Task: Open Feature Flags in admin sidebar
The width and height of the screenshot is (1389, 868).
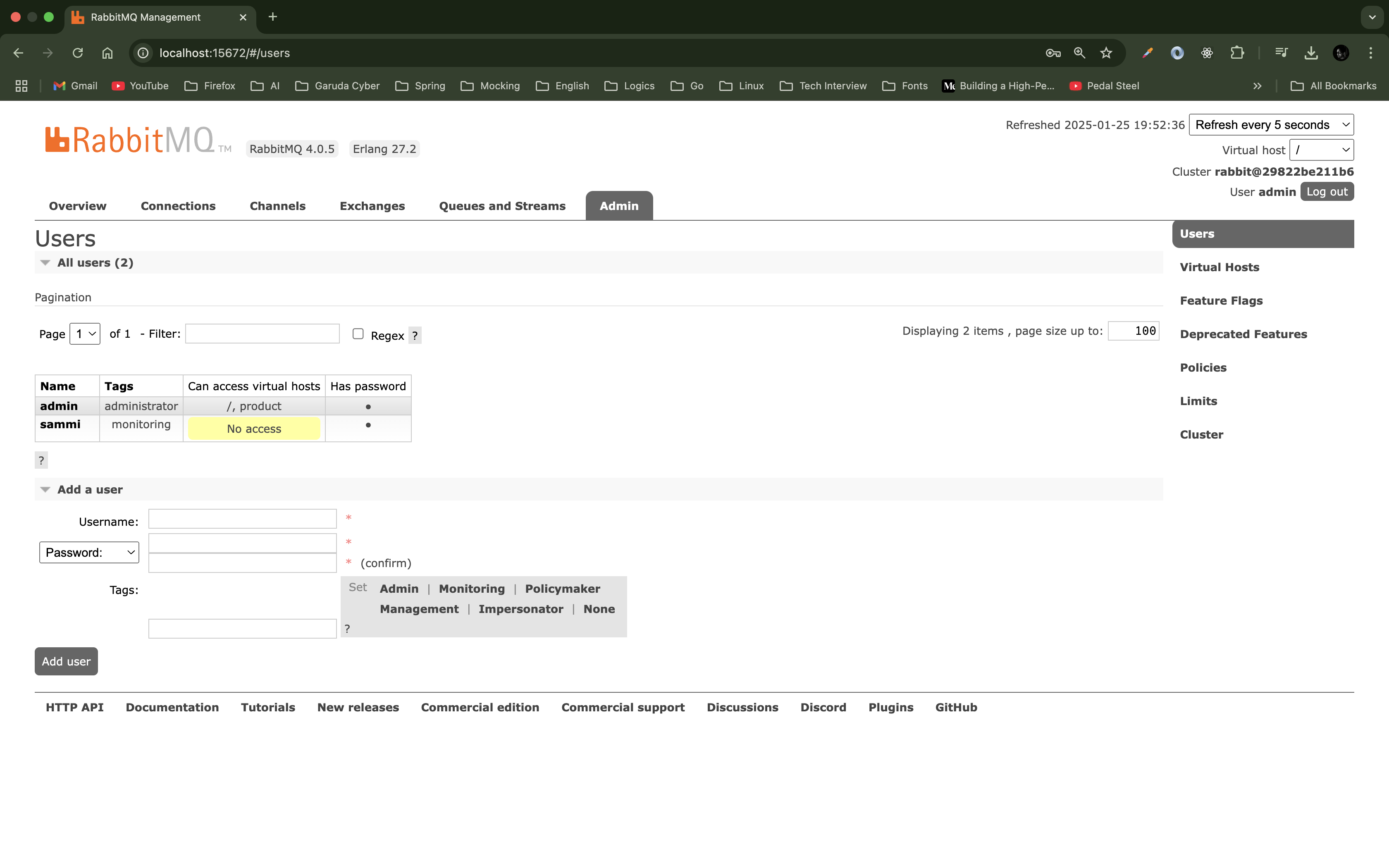Action: [1221, 300]
